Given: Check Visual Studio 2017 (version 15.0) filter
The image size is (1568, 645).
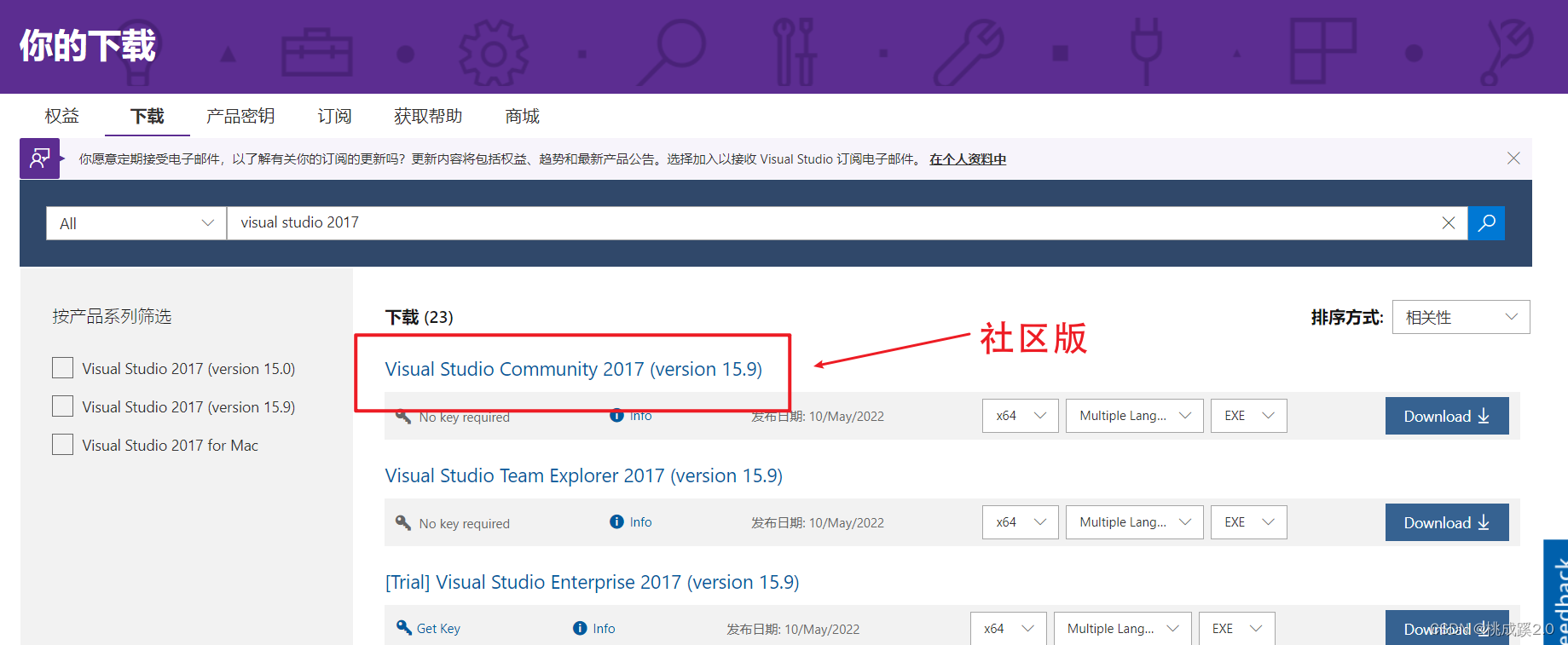Looking at the screenshot, I should [x=62, y=368].
